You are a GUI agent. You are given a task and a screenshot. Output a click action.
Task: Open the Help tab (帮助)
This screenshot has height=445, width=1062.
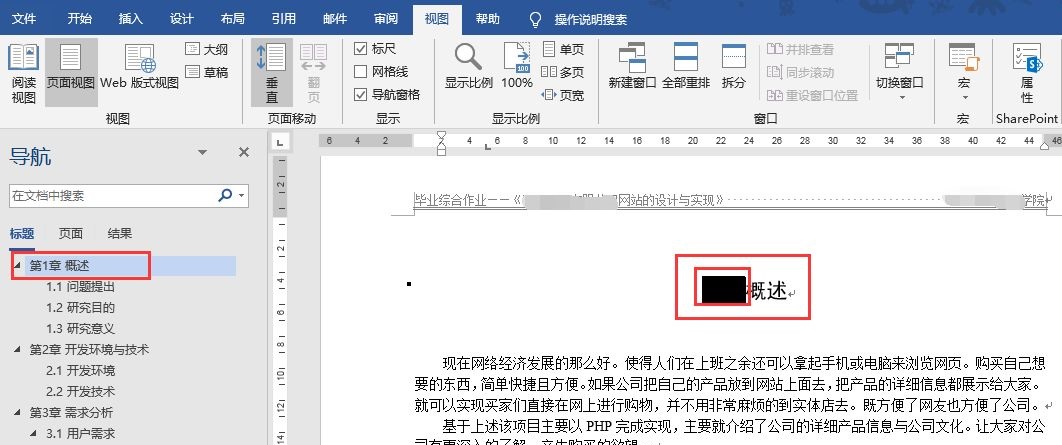(487, 19)
